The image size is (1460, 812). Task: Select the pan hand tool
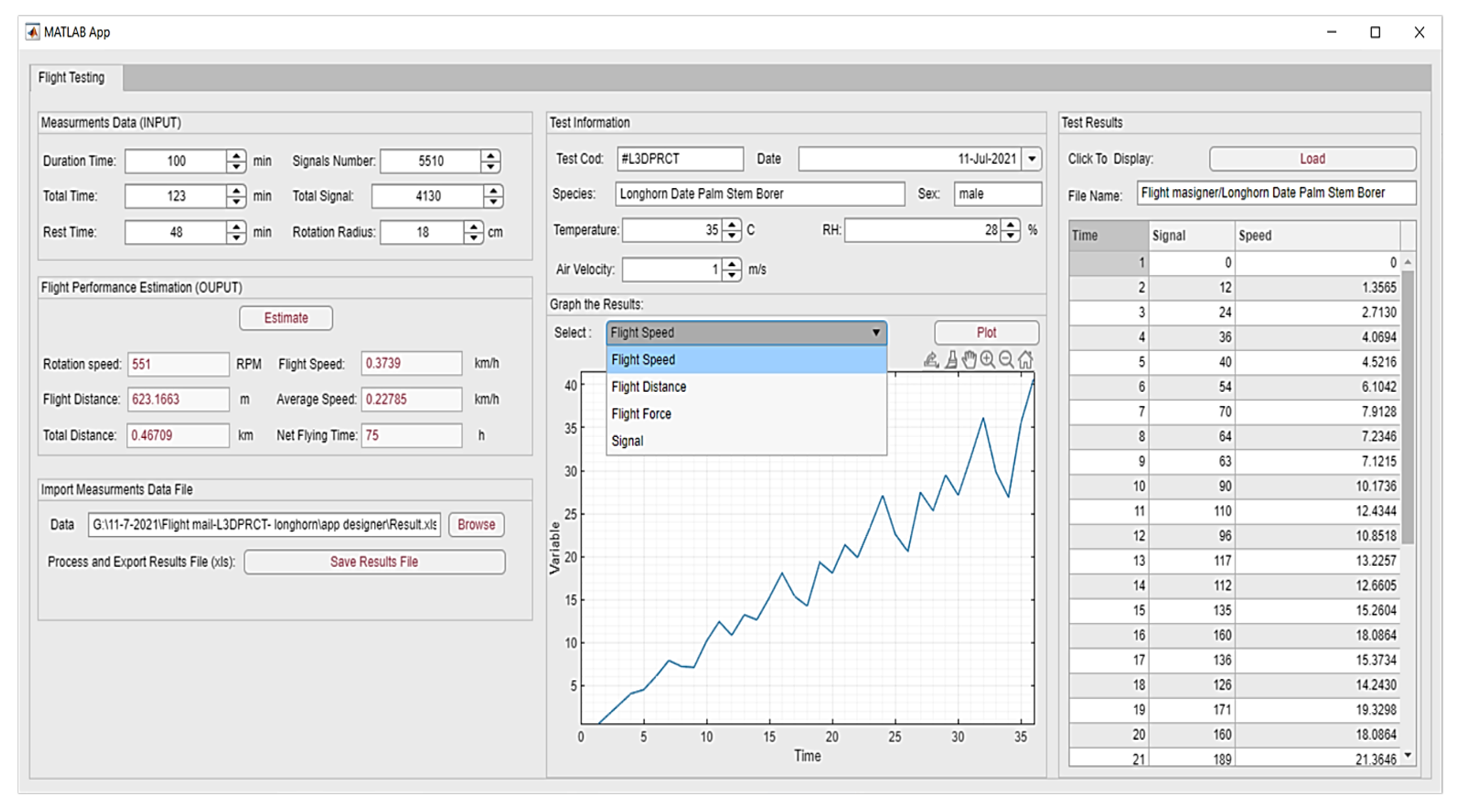point(969,360)
